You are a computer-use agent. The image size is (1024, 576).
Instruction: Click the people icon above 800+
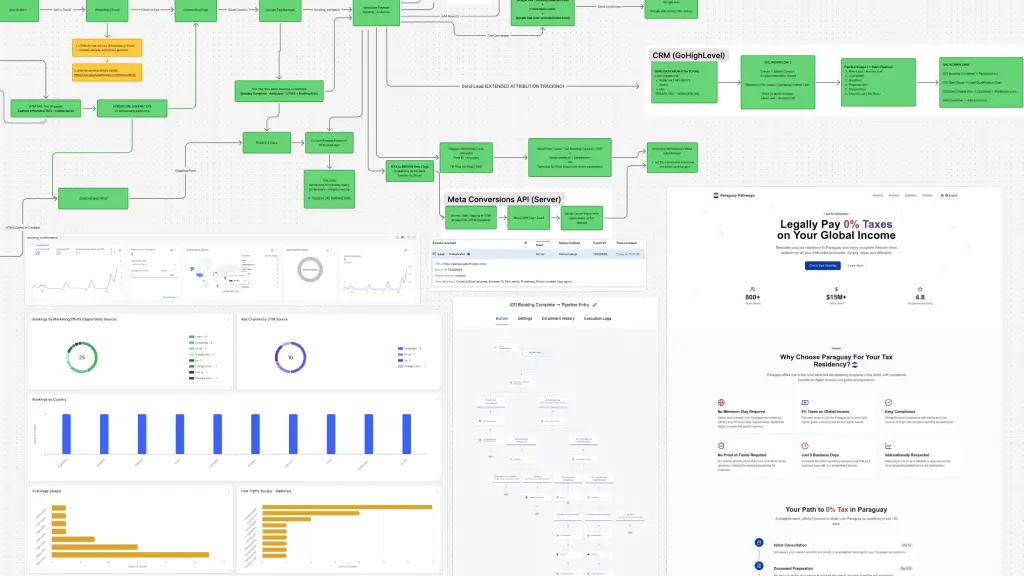752,289
